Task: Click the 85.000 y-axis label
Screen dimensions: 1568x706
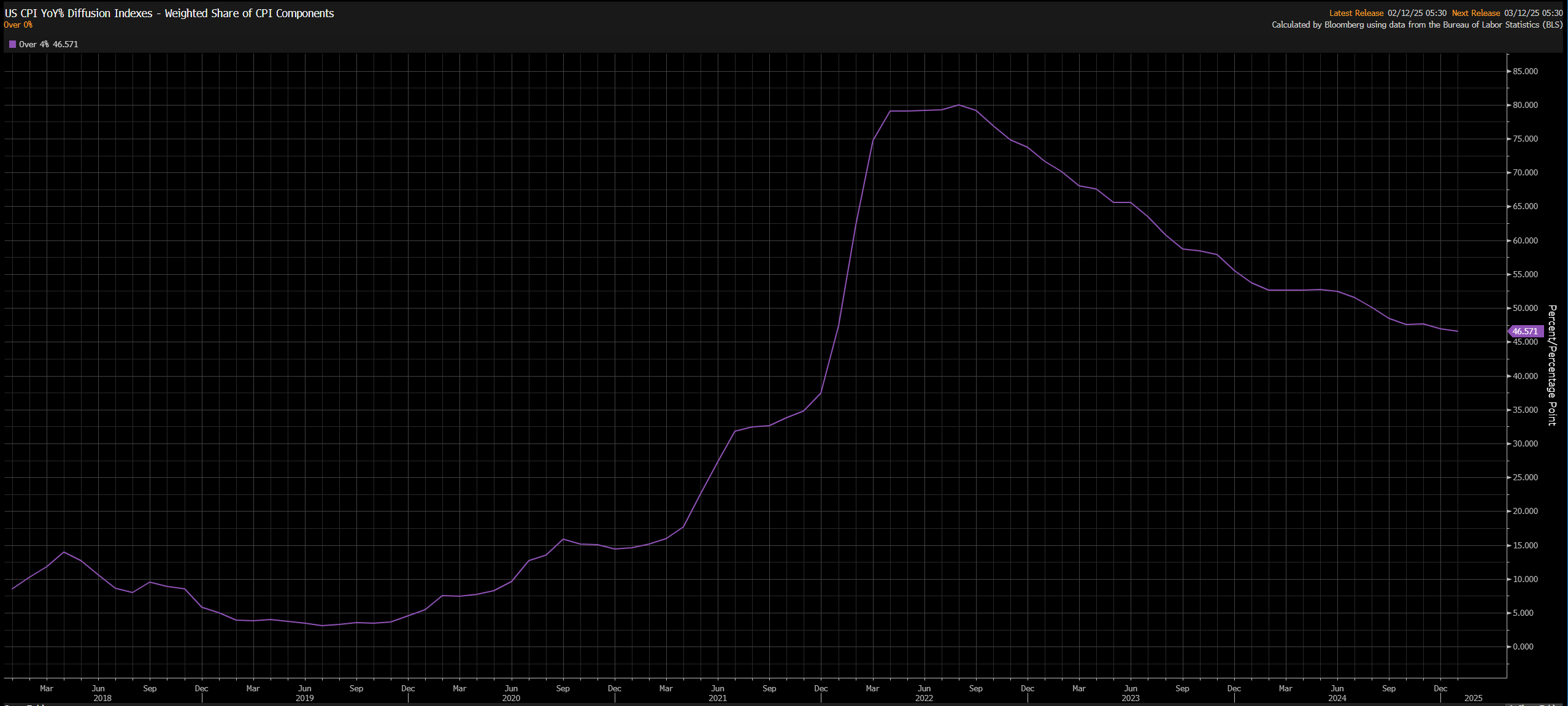Action: click(x=1525, y=72)
